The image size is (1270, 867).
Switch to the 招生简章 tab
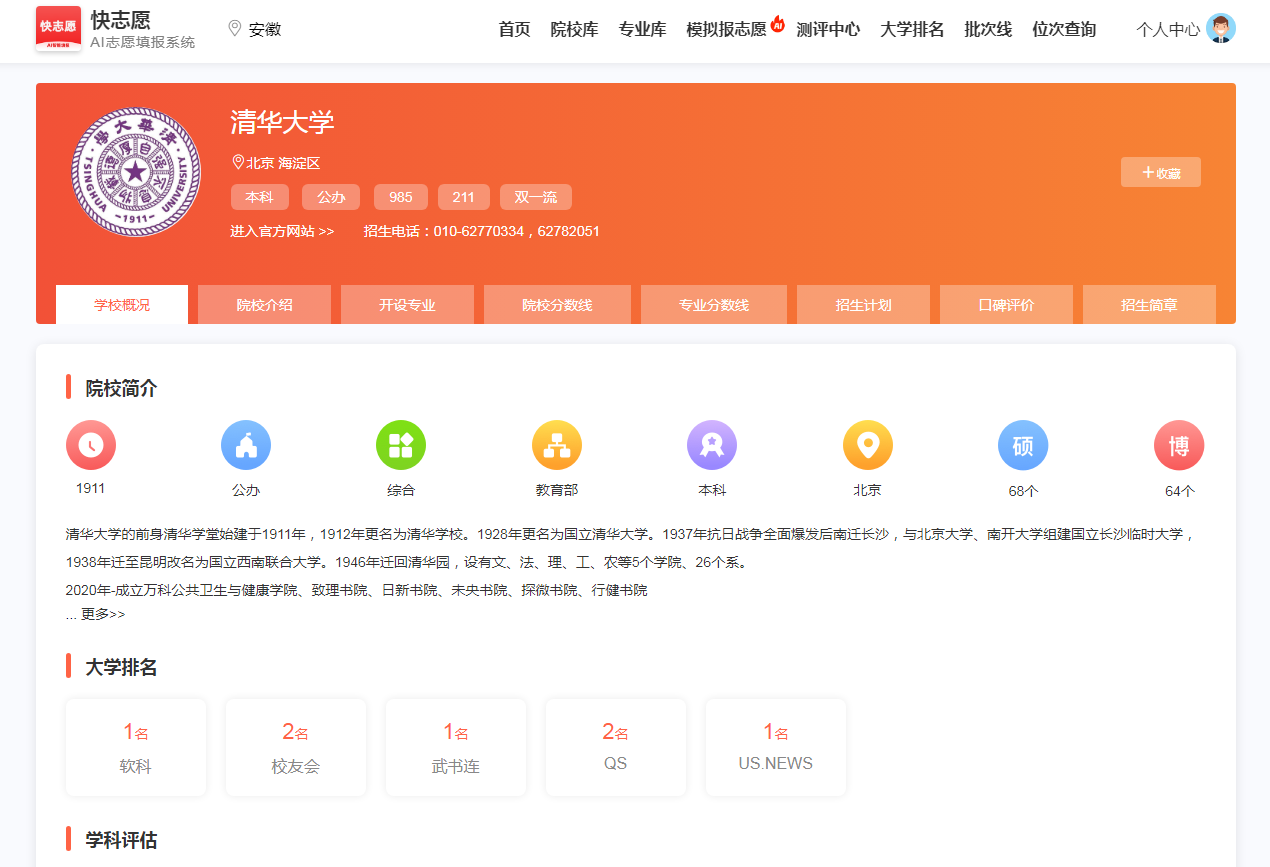click(1149, 304)
